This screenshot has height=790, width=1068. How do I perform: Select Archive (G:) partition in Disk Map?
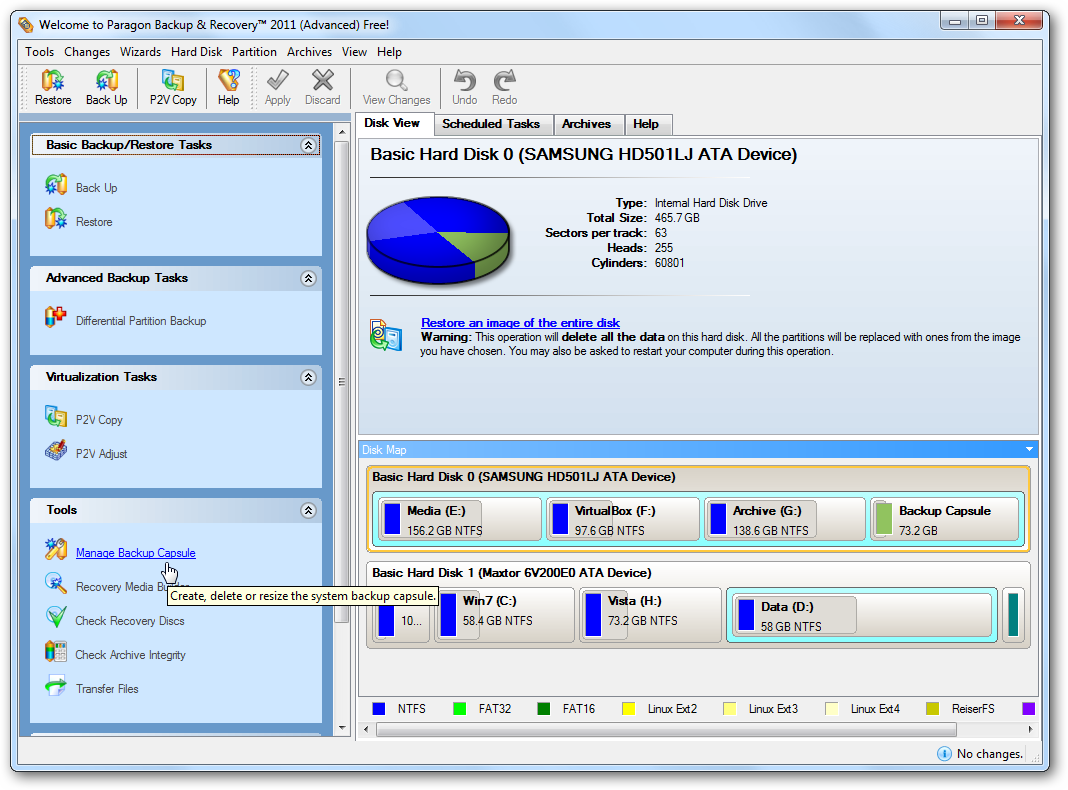[785, 520]
